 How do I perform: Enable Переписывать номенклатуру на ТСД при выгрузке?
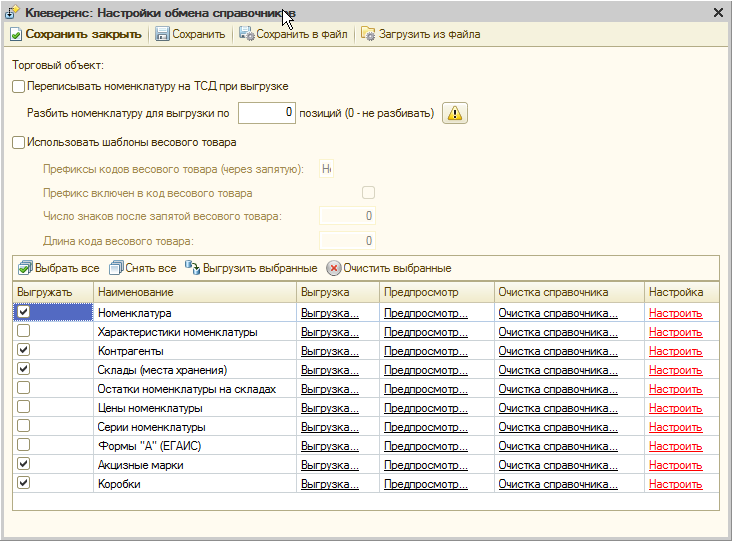tap(18, 86)
